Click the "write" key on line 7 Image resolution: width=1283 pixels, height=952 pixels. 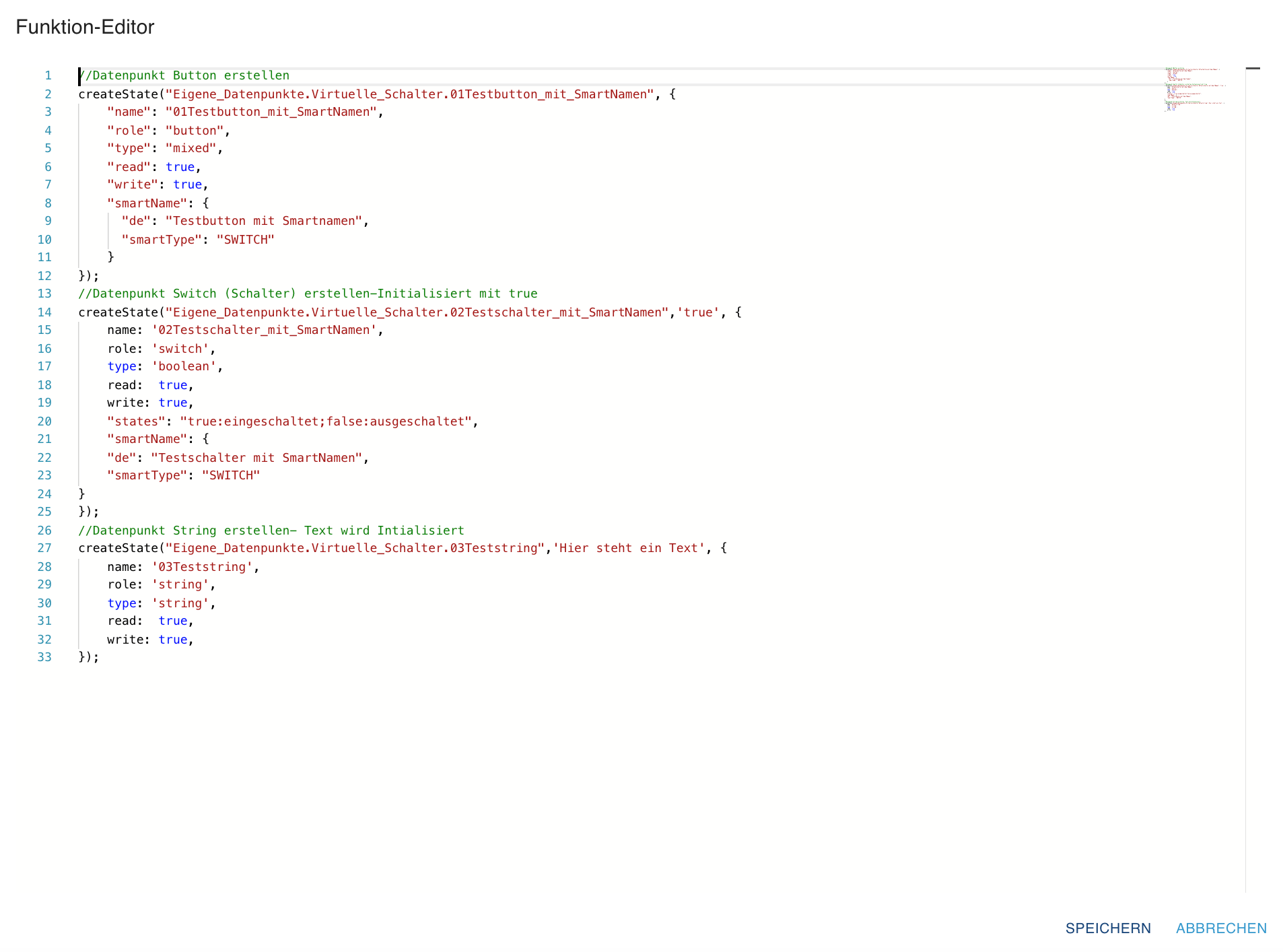point(133,184)
